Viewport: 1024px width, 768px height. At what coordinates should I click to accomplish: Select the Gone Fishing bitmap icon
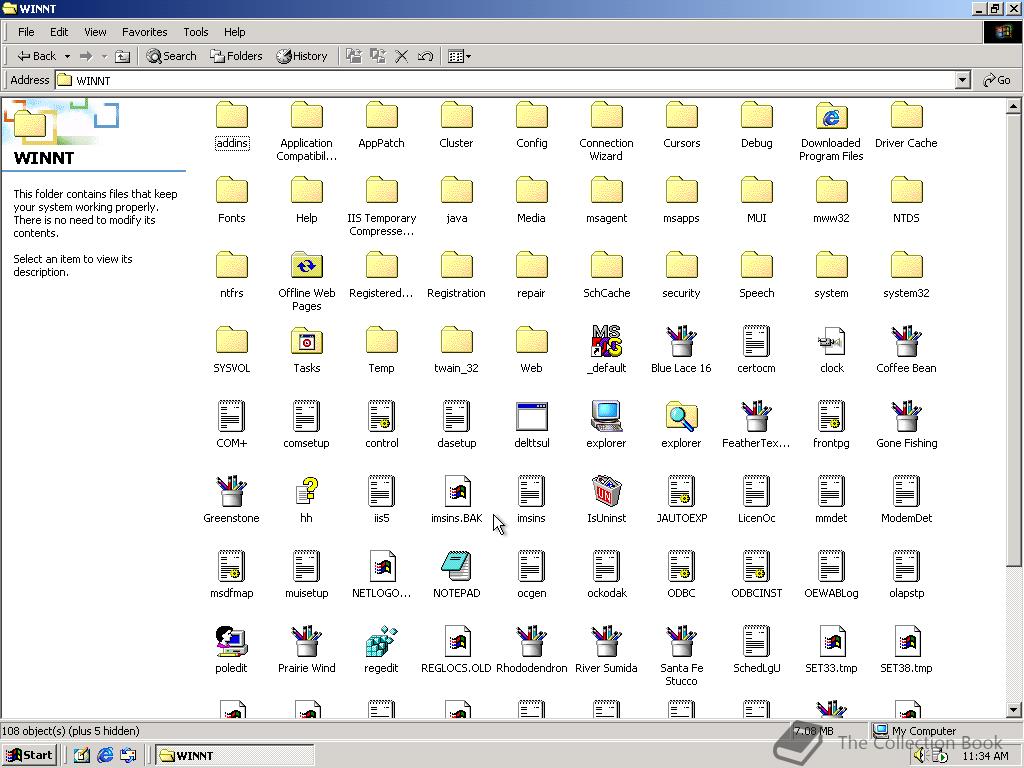(906, 416)
